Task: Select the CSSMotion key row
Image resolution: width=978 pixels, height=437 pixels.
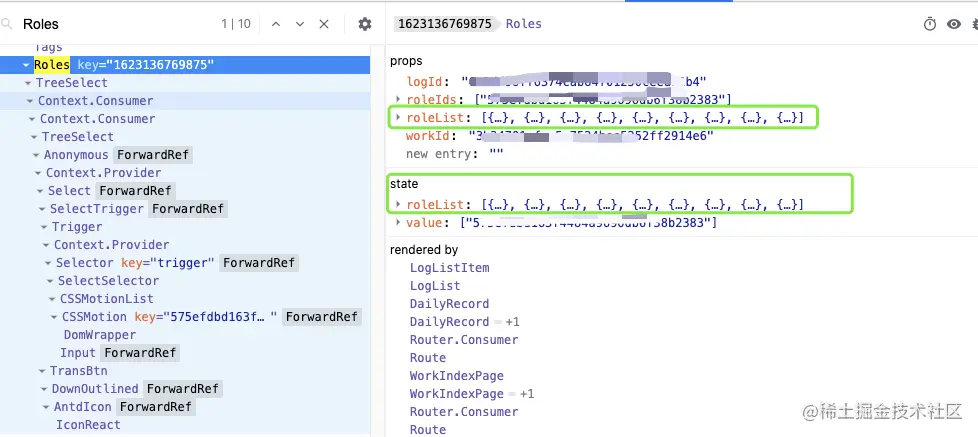Action: pos(185,317)
